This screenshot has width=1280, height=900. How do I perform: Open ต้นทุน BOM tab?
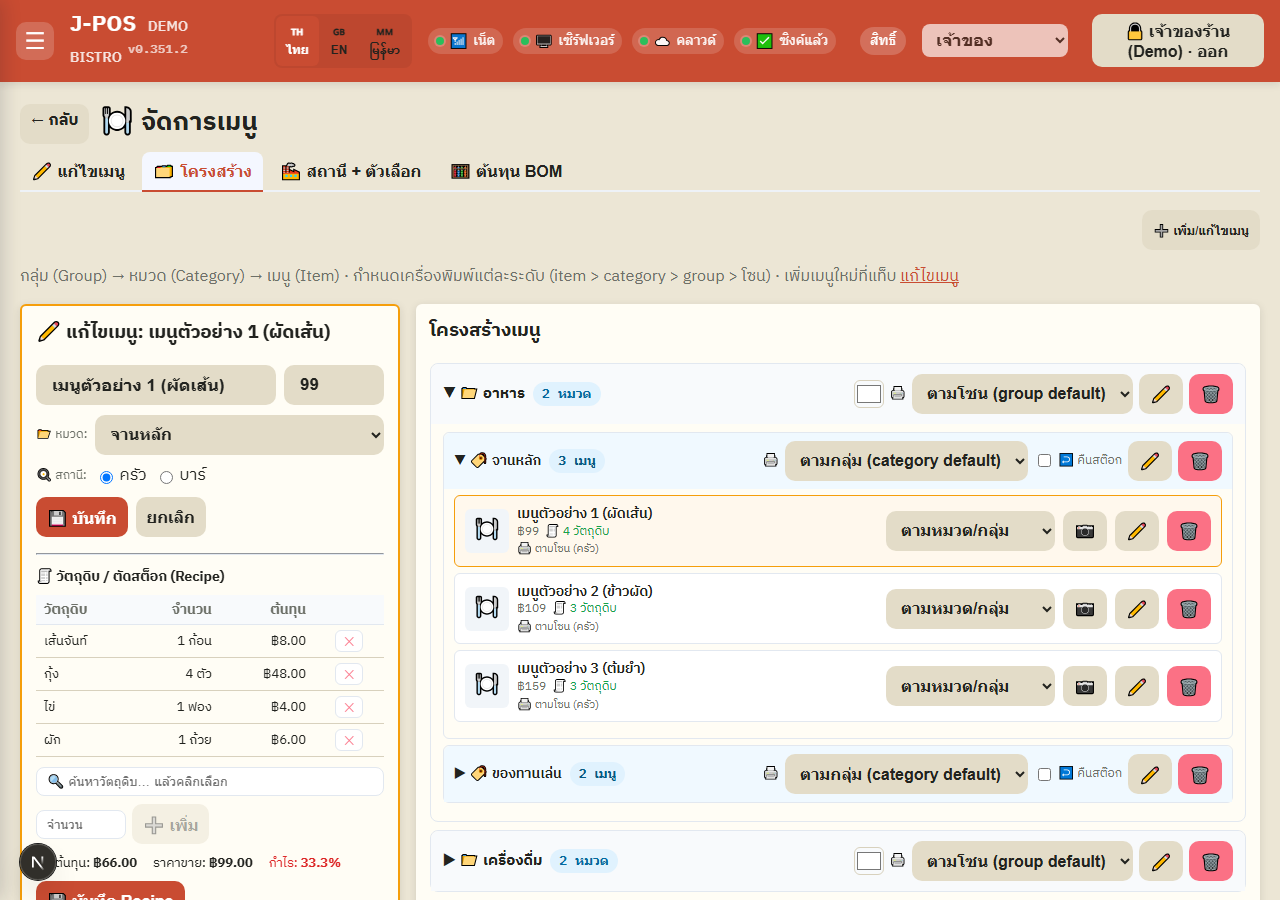(x=507, y=171)
